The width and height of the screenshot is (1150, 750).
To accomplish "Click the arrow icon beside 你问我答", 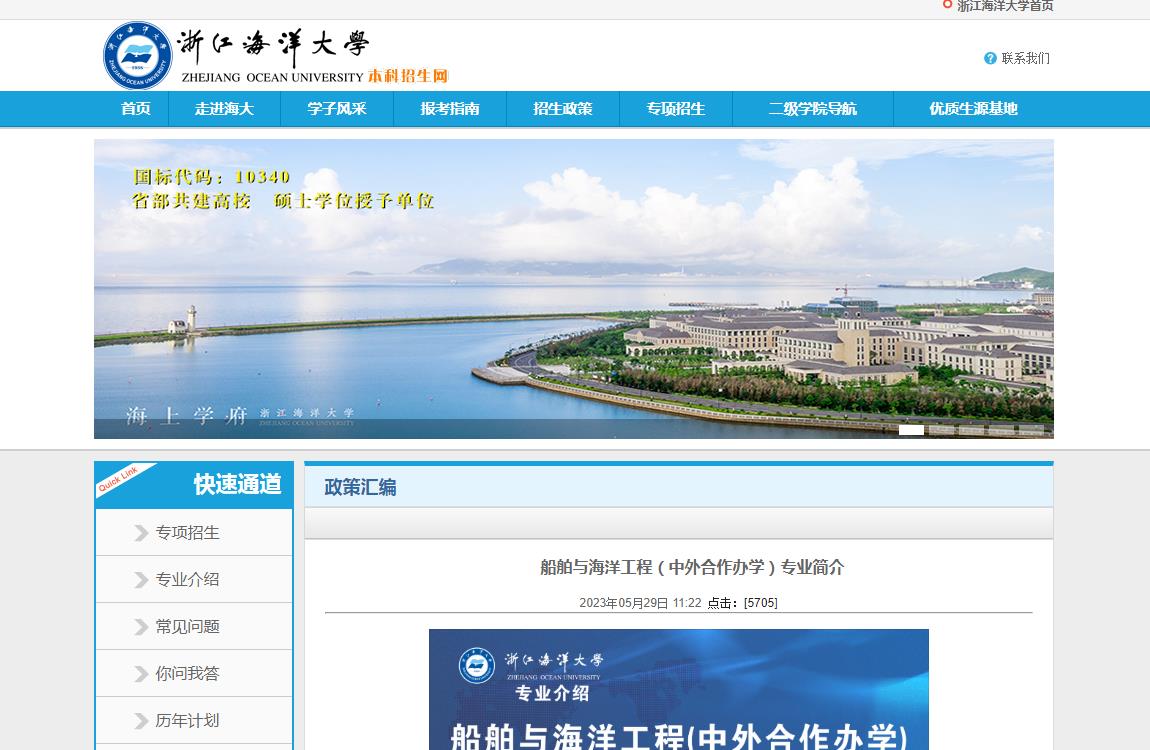I will tap(142, 674).
